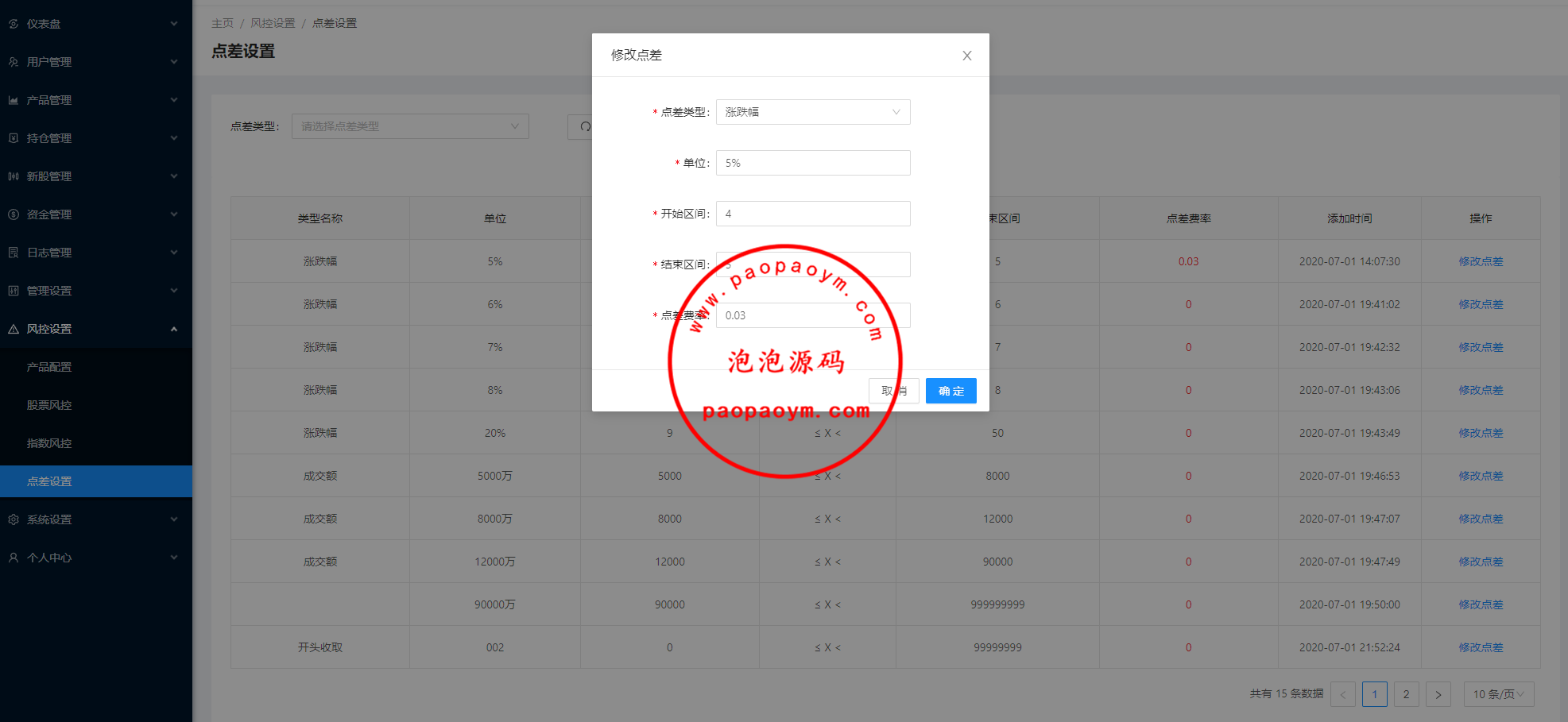Viewport: 1568px width, 722px height.
Task: Expand the 用户管理 menu chevron
Action: [x=174, y=62]
